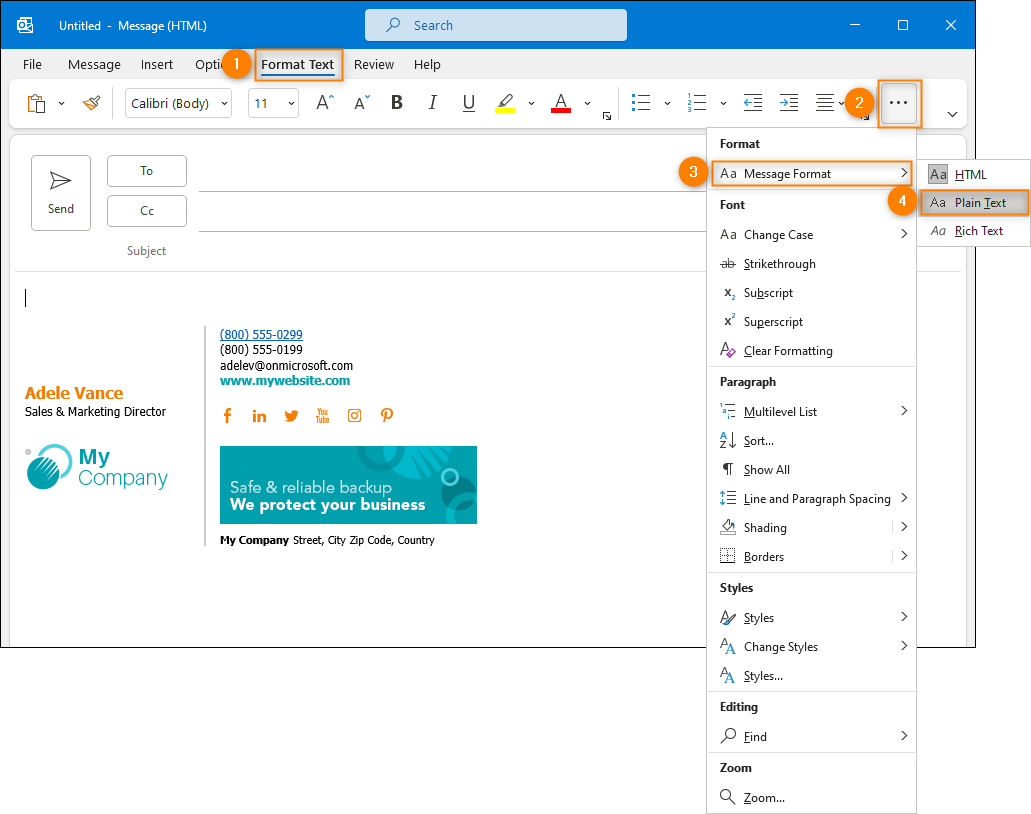Click the Decrease Indent icon
This screenshot has height=814, width=1031.
[752, 103]
